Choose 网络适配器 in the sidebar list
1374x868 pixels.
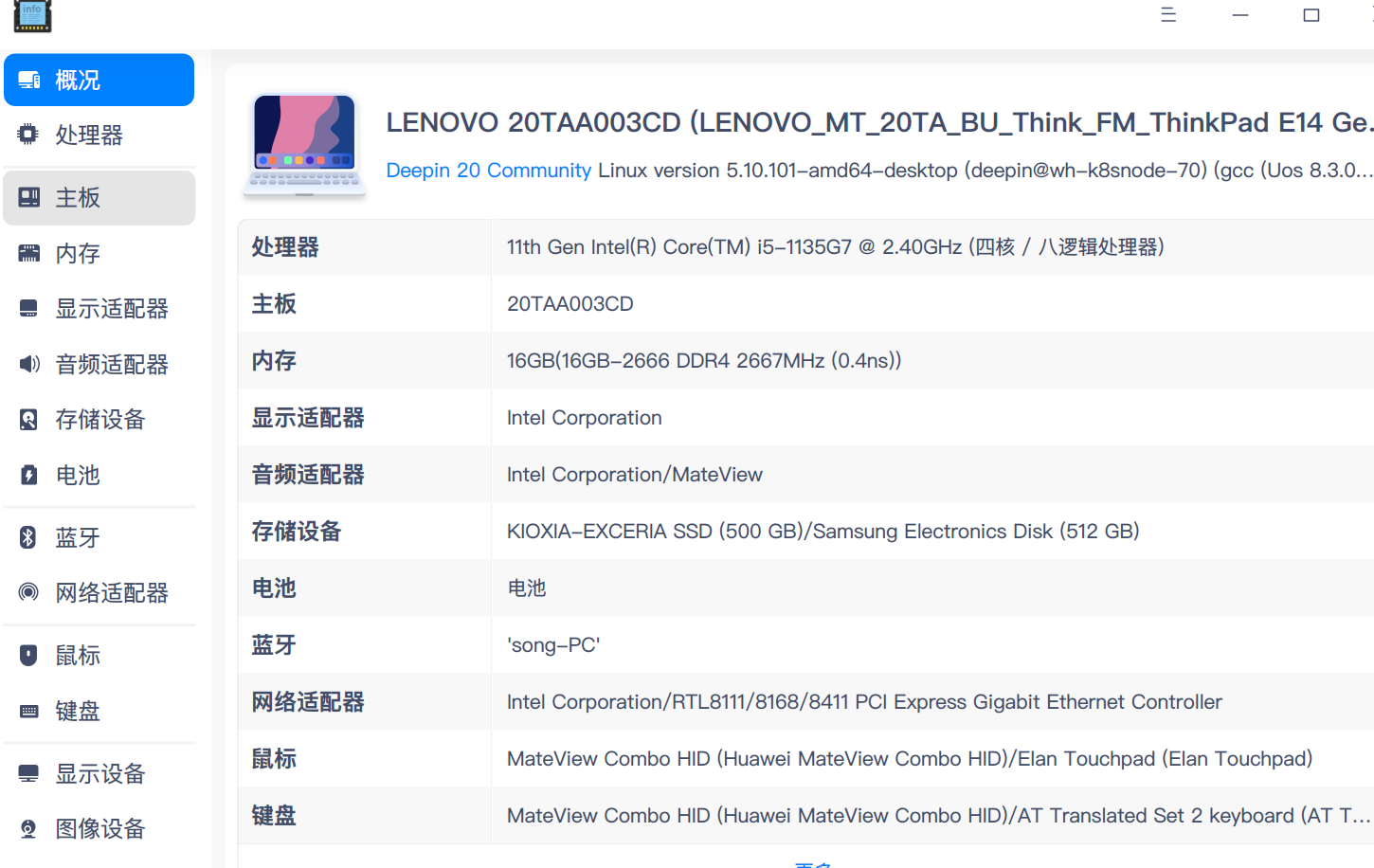99,592
